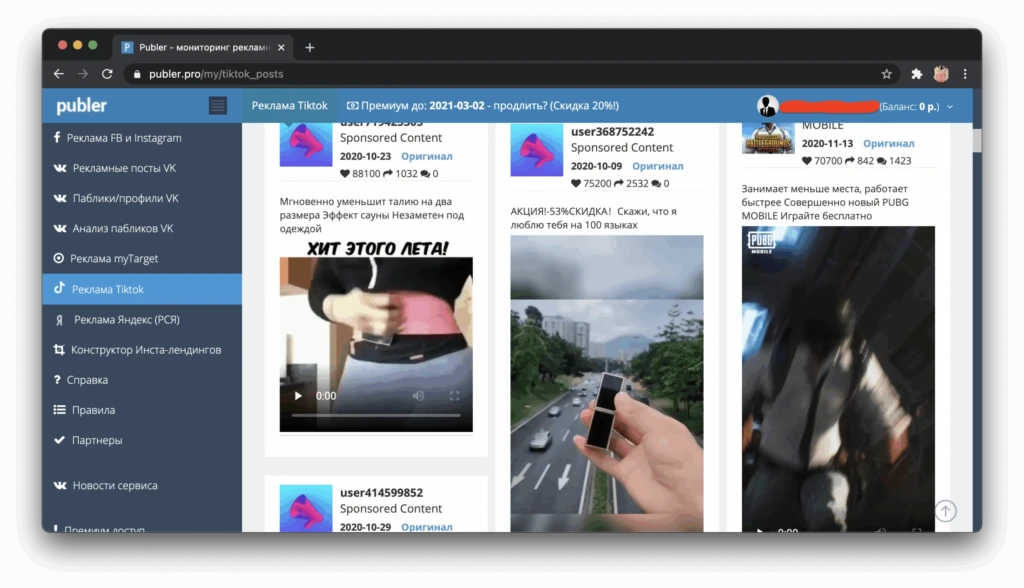Click the TikTok icon in sidebar
Viewport: 1024px width, 588px height.
tap(59, 288)
